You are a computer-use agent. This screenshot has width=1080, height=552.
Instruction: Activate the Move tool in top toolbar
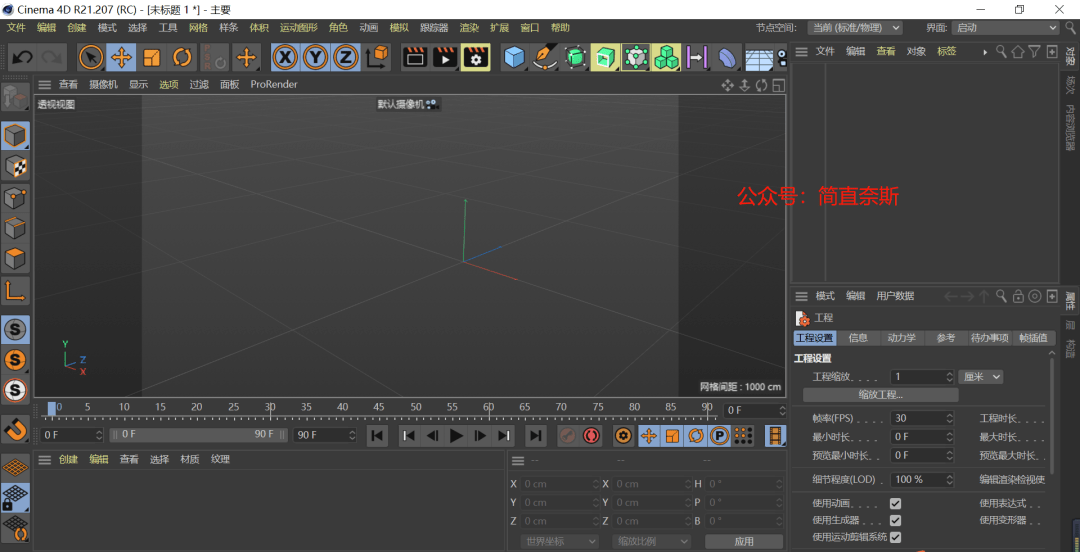tap(121, 57)
